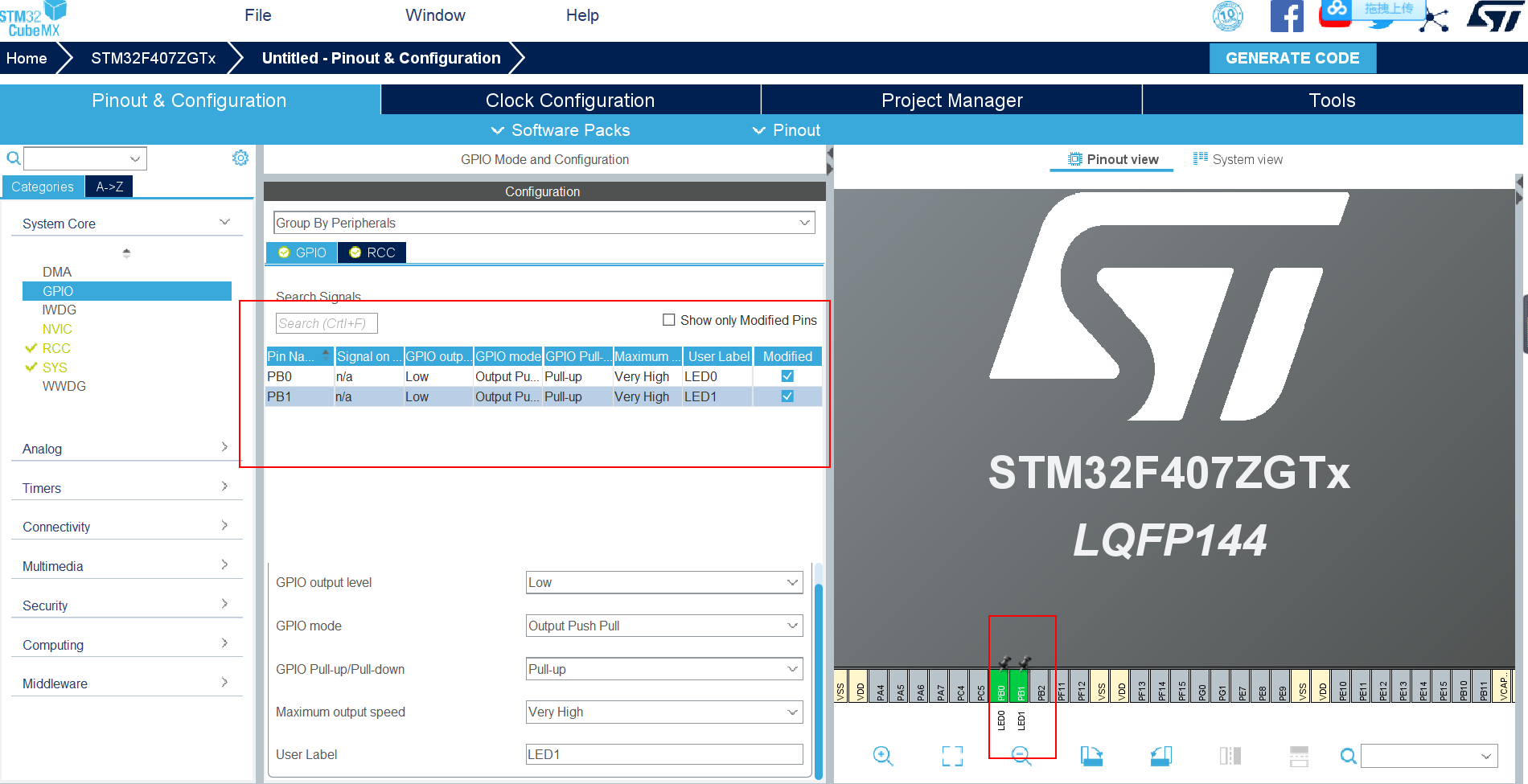The width and height of the screenshot is (1528, 784).
Task: Toggle Show only Modified Pins checkbox
Action: tap(668, 320)
